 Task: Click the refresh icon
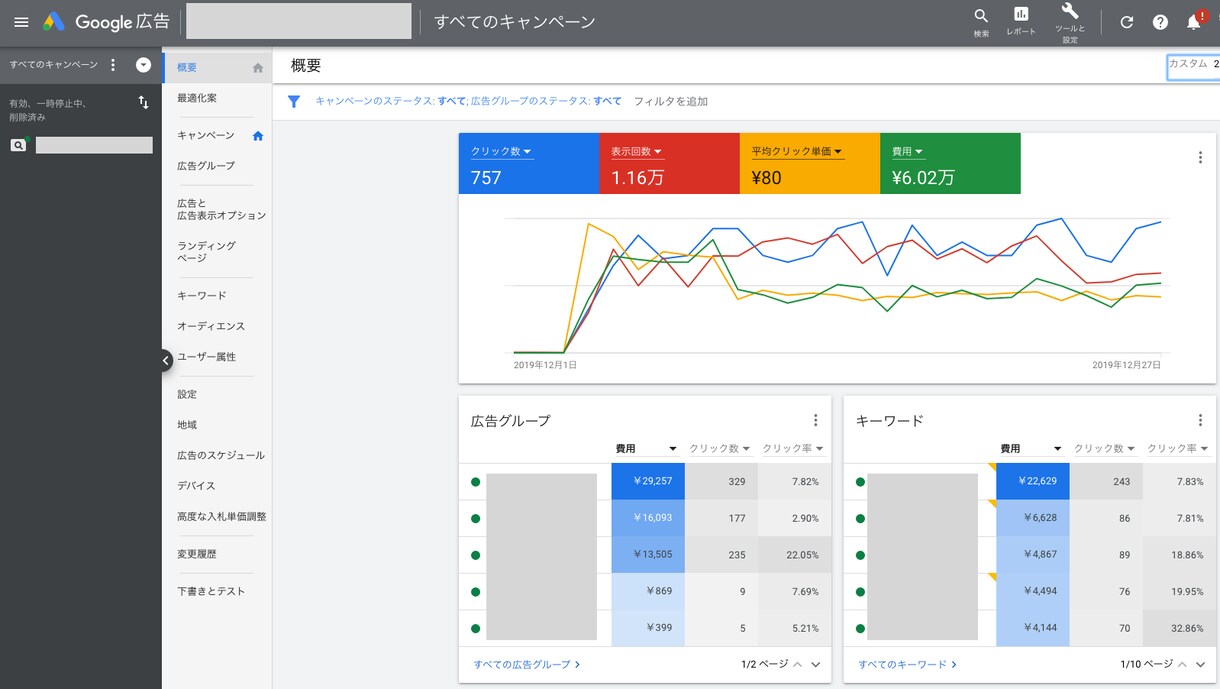[x=1127, y=22]
